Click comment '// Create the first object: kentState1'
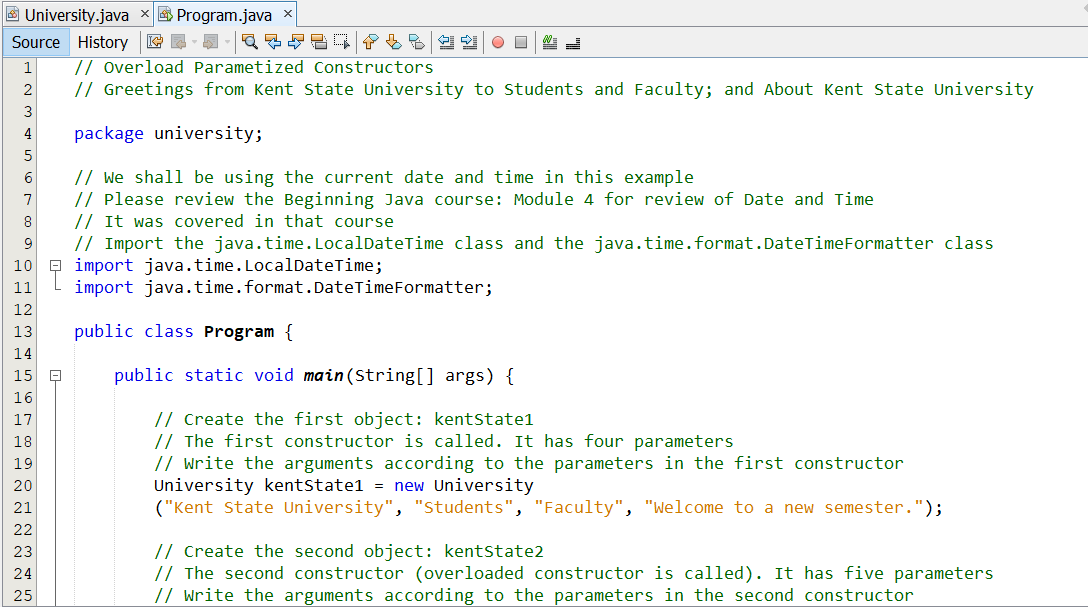 (x=344, y=419)
